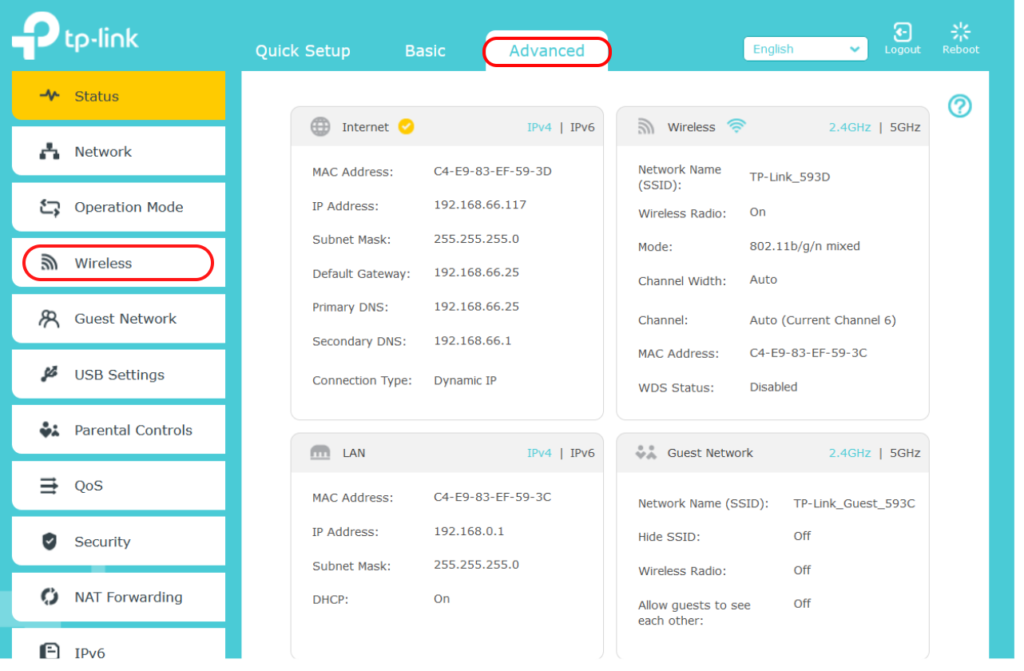The height and width of the screenshot is (671, 1024).
Task: Click the tp-link logo icon
Action: 35,35
